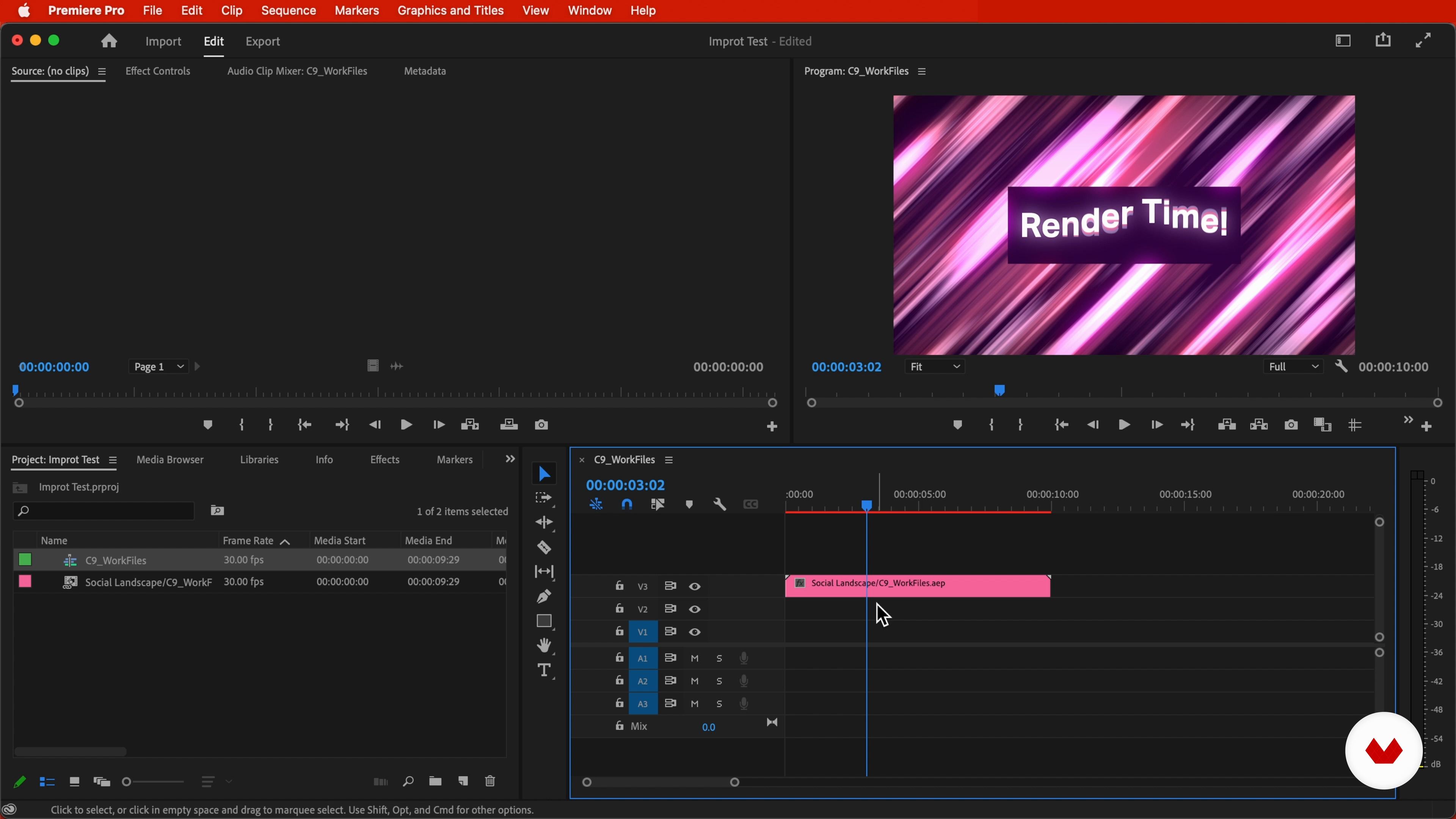The width and height of the screenshot is (1456, 819).
Task: Click Project panel search field
Action: [x=104, y=511]
